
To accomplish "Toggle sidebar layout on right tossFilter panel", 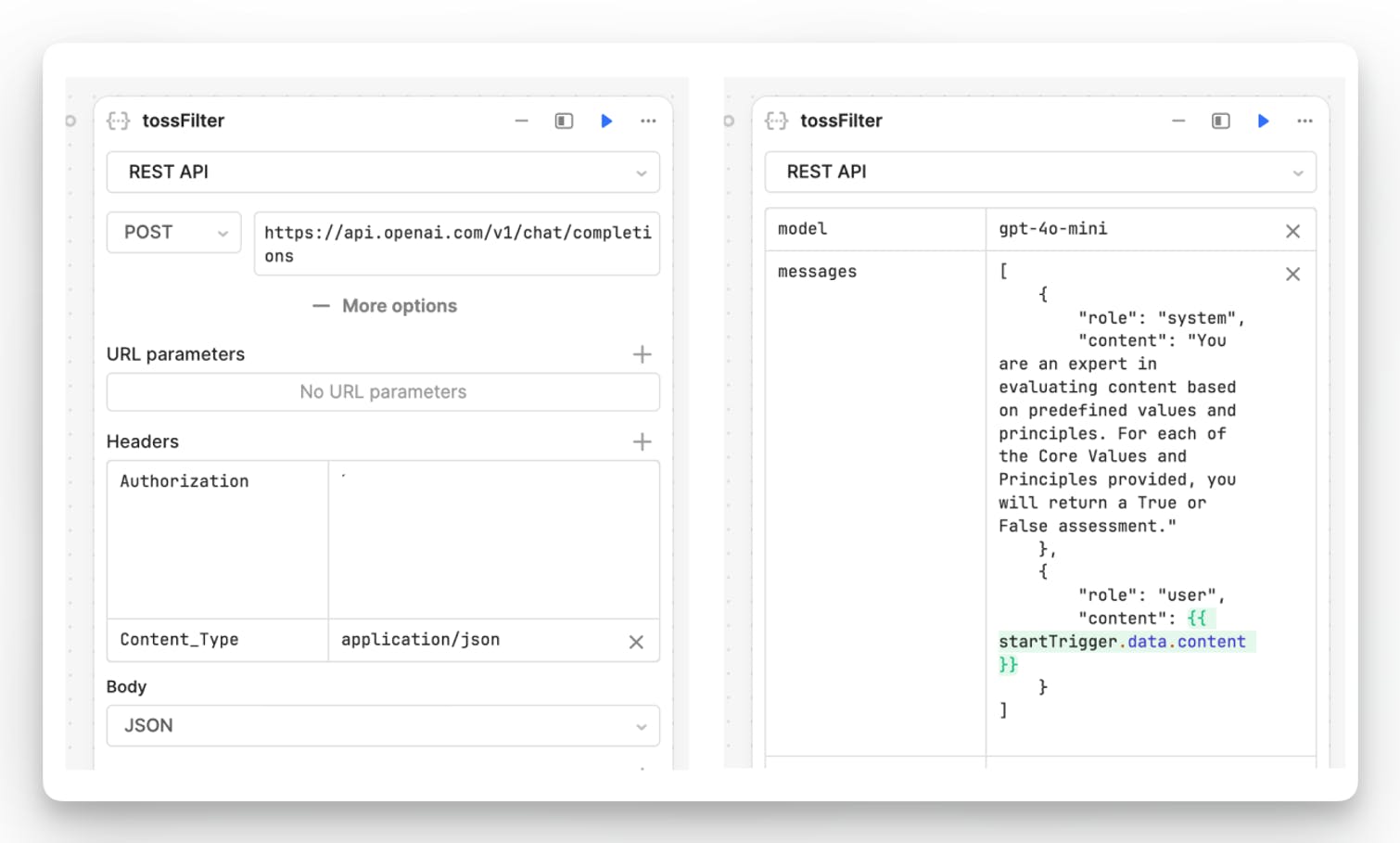I will [1220, 121].
